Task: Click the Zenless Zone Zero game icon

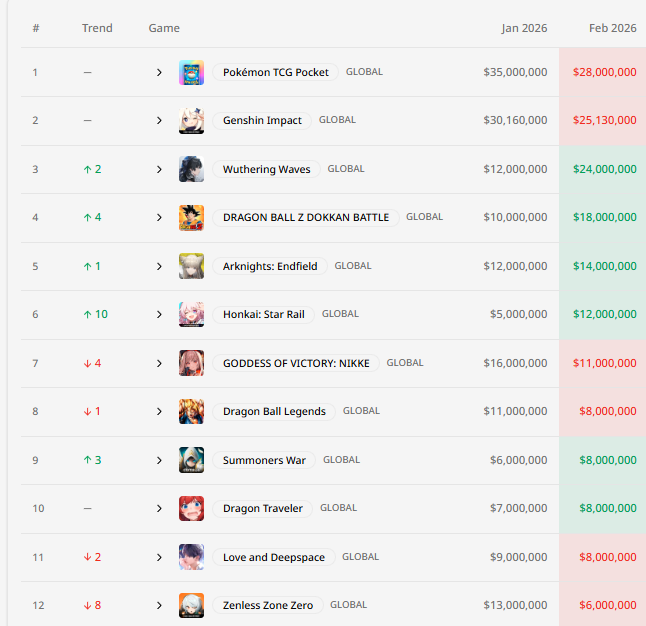Action: pos(191,605)
